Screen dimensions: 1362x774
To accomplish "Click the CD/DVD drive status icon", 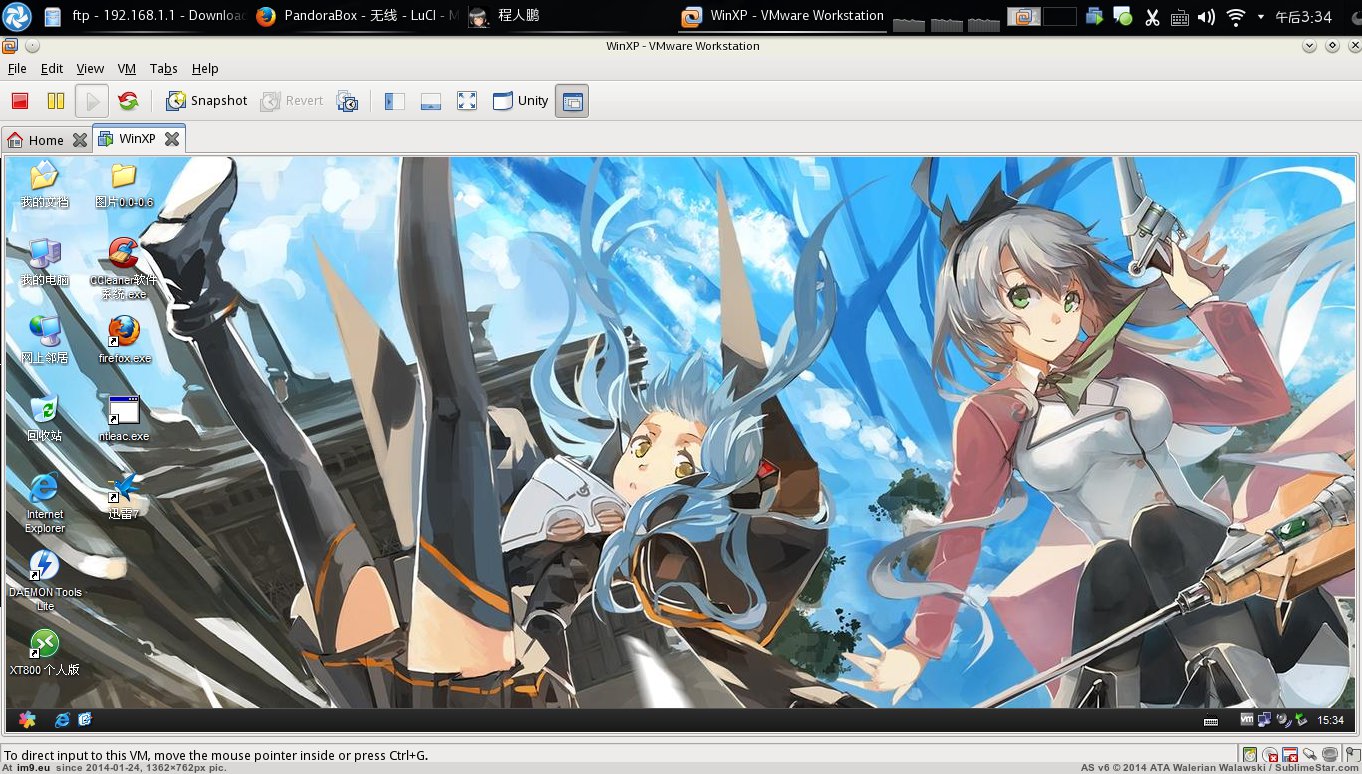I will [1270, 755].
